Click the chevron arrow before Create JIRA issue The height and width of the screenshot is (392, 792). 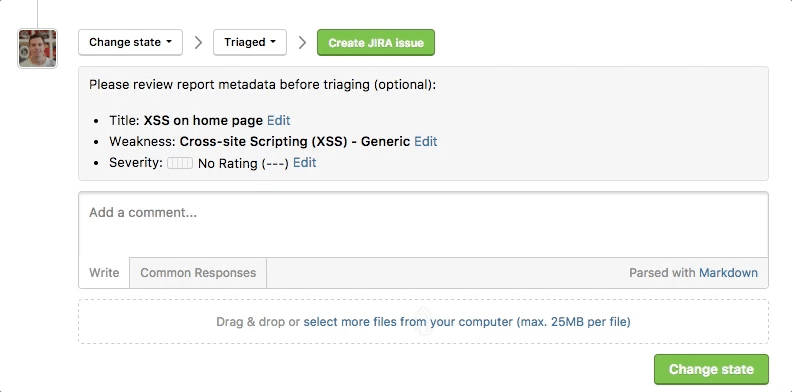pyautogui.click(x=302, y=42)
